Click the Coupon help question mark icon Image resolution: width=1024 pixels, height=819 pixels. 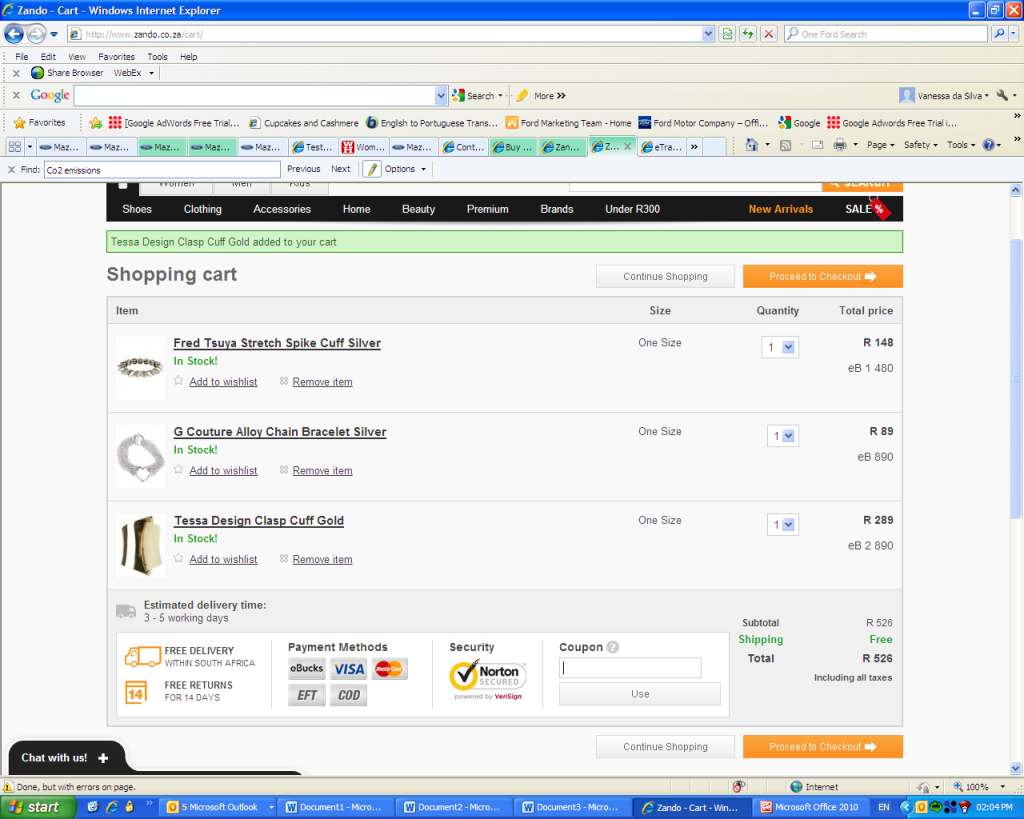613,647
